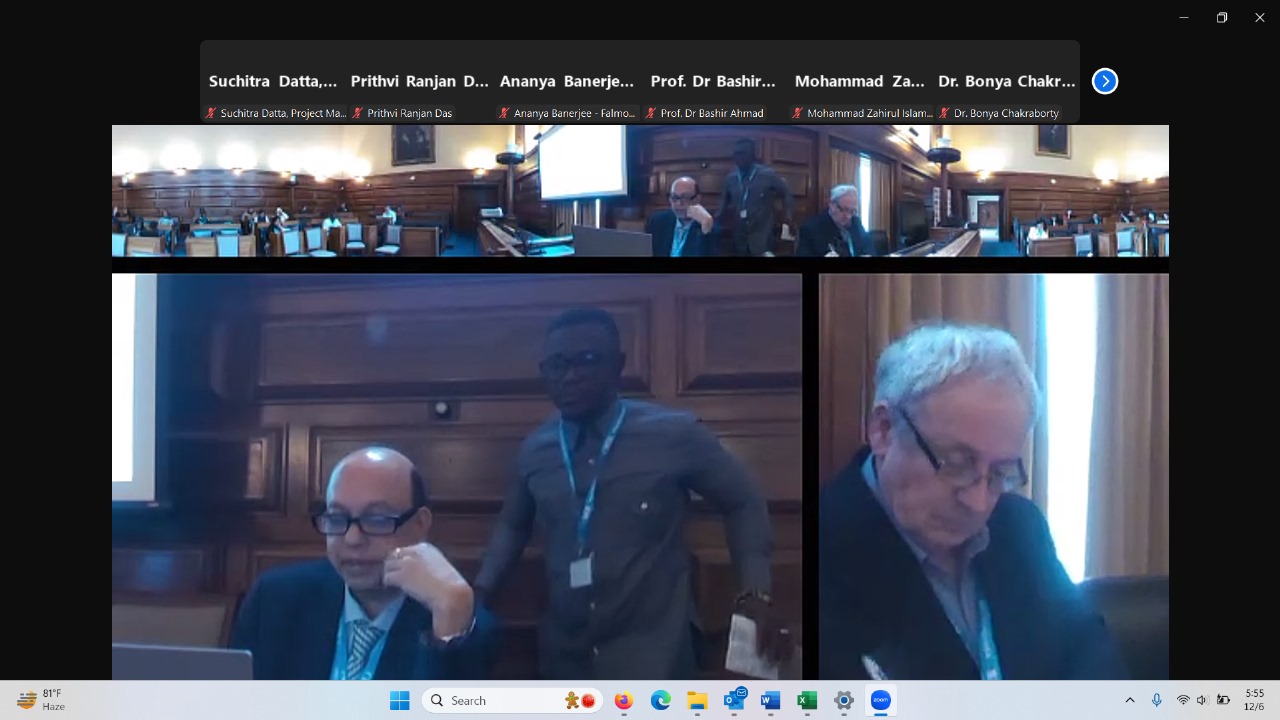Click the Windows Start button

[x=399, y=701]
